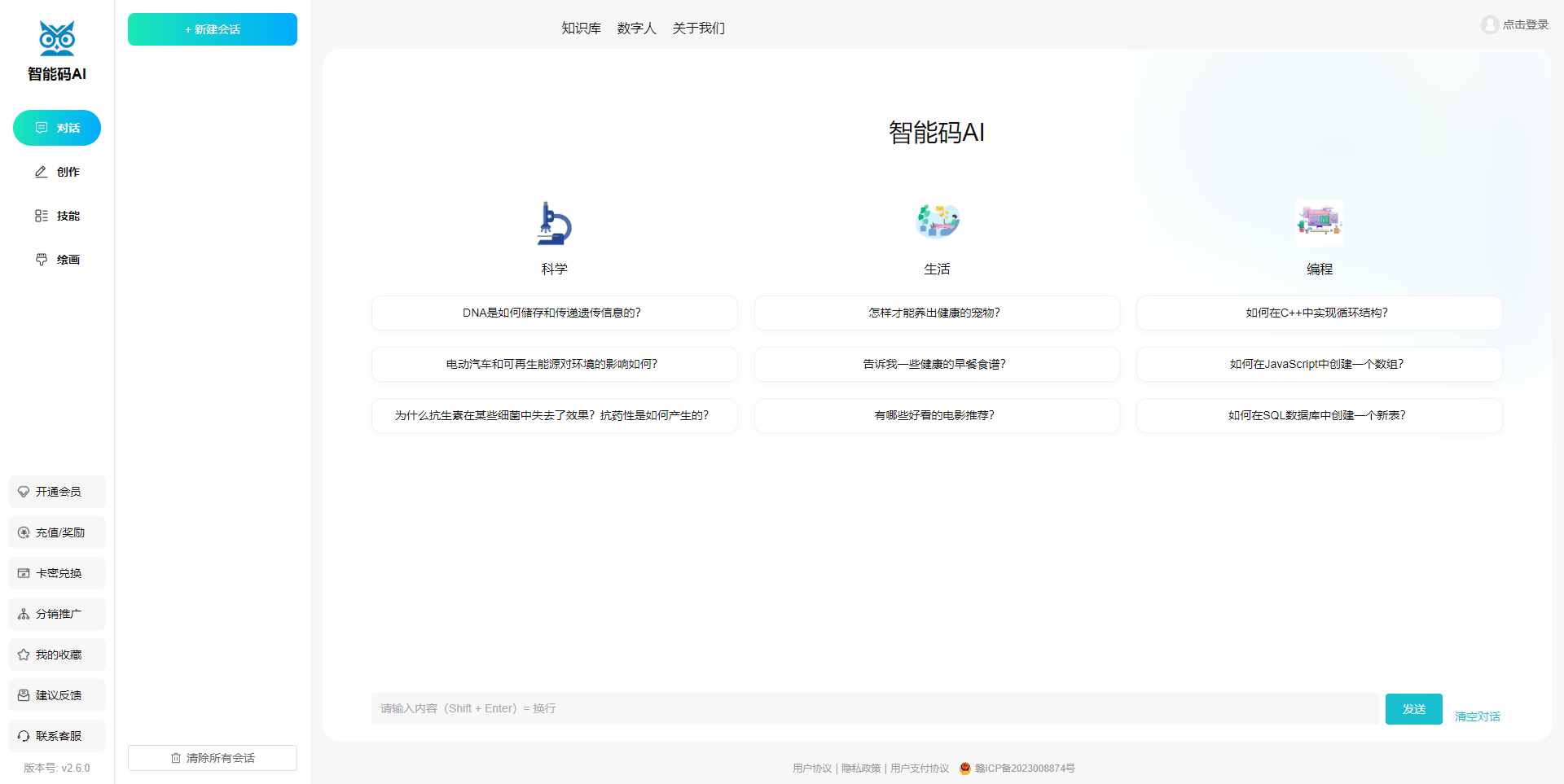This screenshot has height=784, width=1564.
Task: Open the 科学 microscope icon
Action: 554,223
